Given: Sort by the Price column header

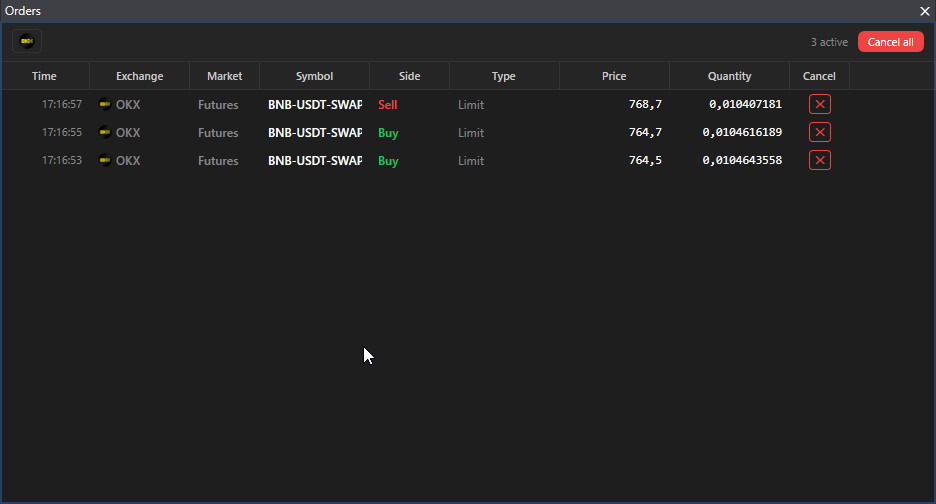Looking at the screenshot, I should 614,76.
